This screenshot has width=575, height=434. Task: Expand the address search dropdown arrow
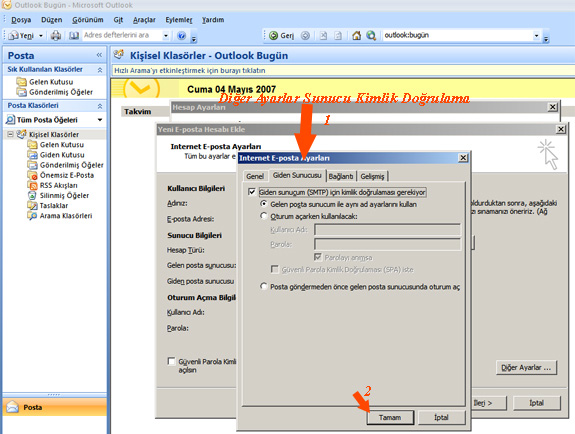click(166, 36)
